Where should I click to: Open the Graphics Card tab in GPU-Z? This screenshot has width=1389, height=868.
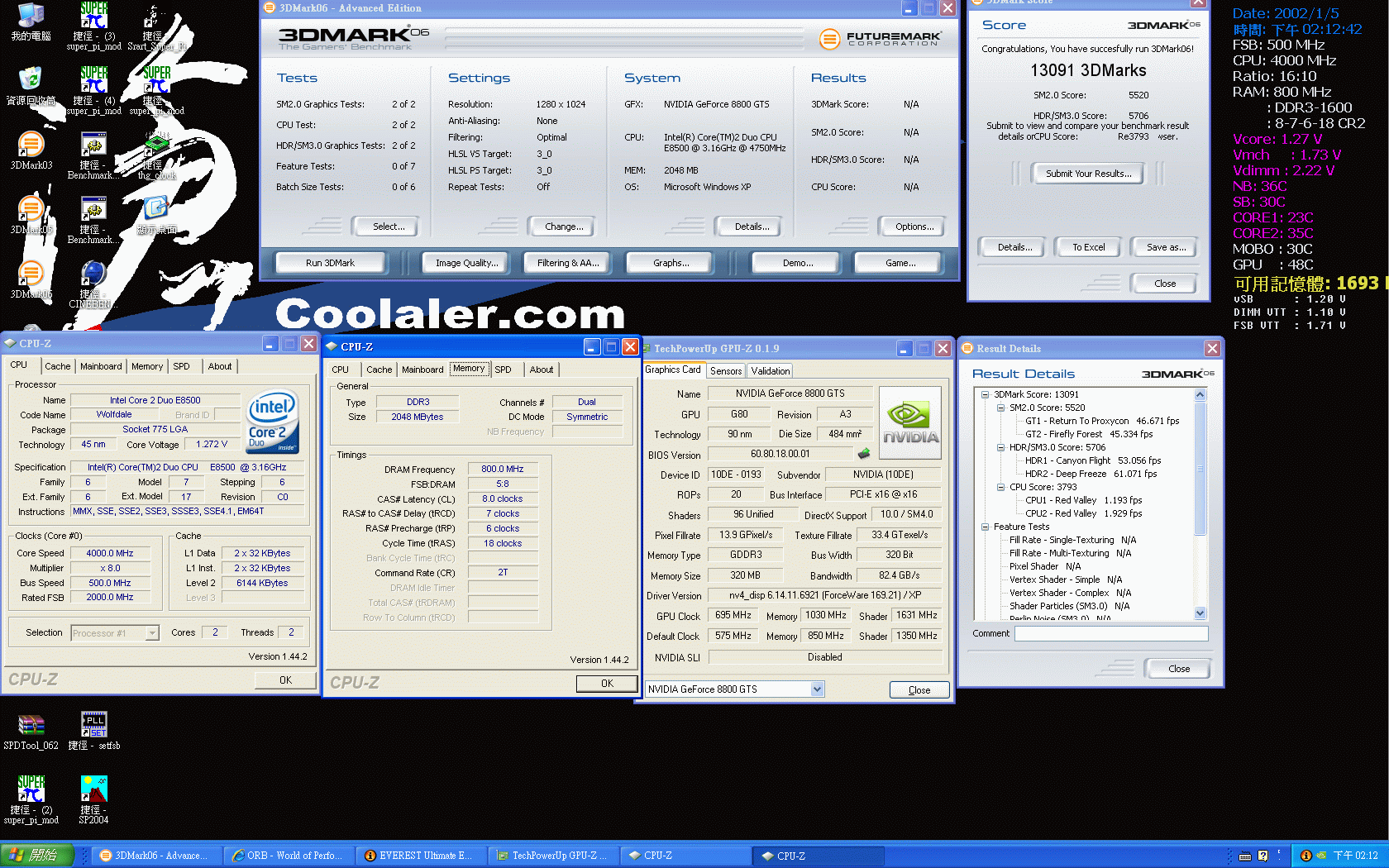[x=673, y=370]
